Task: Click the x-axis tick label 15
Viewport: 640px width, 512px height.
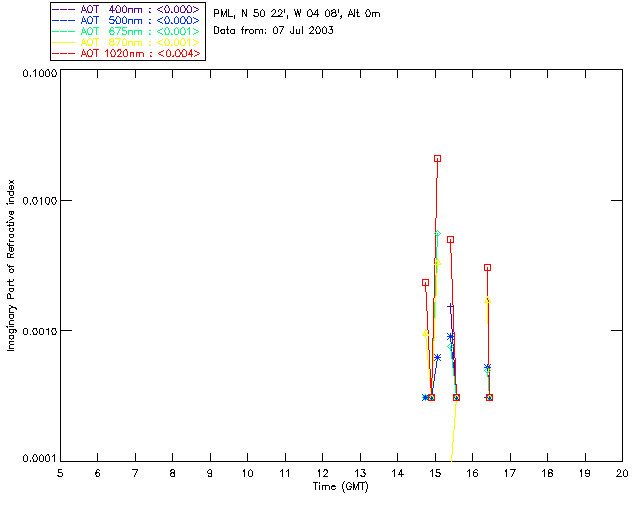Action: click(x=435, y=473)
